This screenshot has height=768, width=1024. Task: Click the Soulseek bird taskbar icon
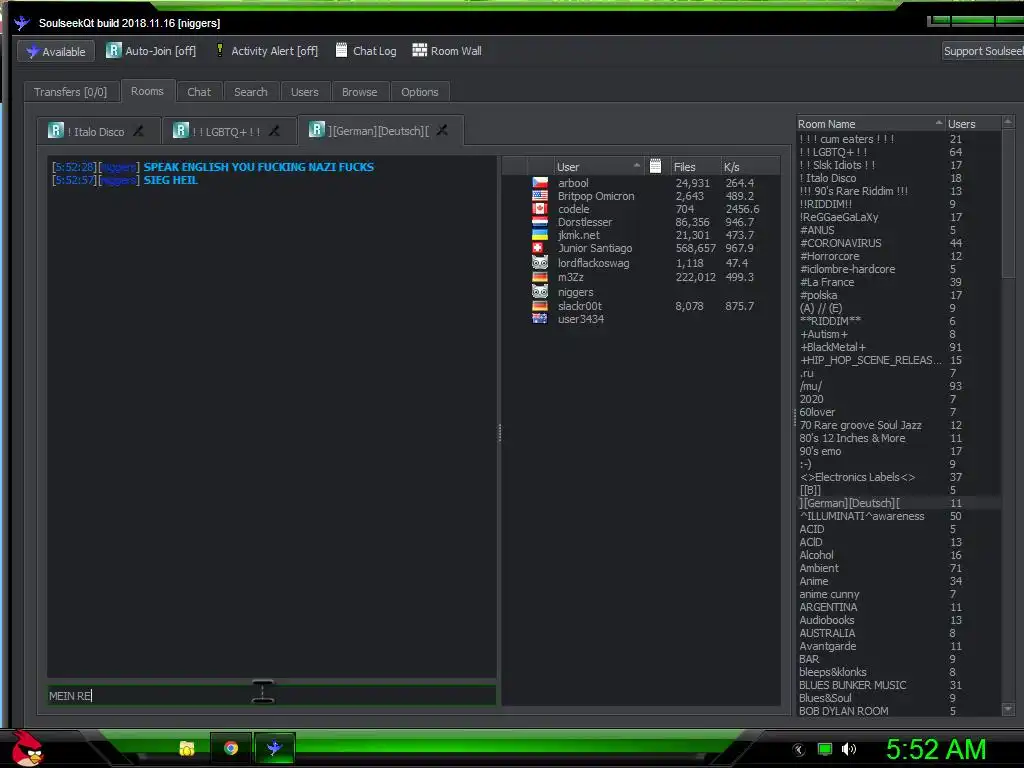[274, 747]
